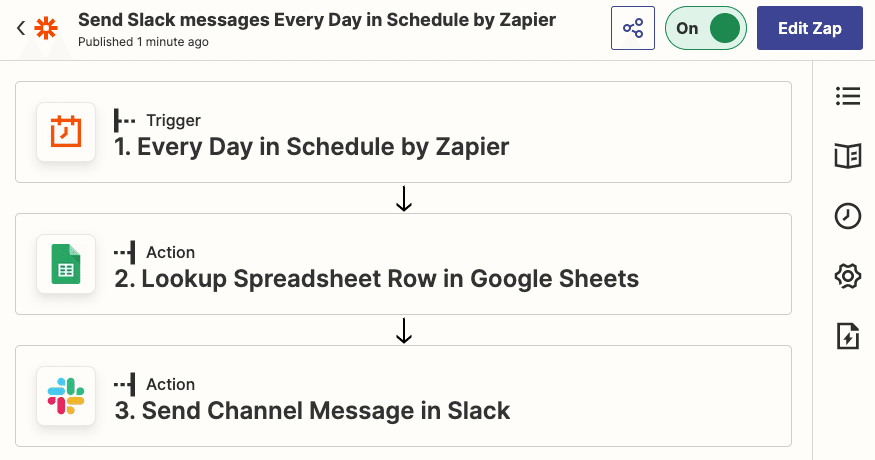Click the Schedule by Zapier calendar icon
Viewport: 875px width, 460px height.
pos(66,132)
